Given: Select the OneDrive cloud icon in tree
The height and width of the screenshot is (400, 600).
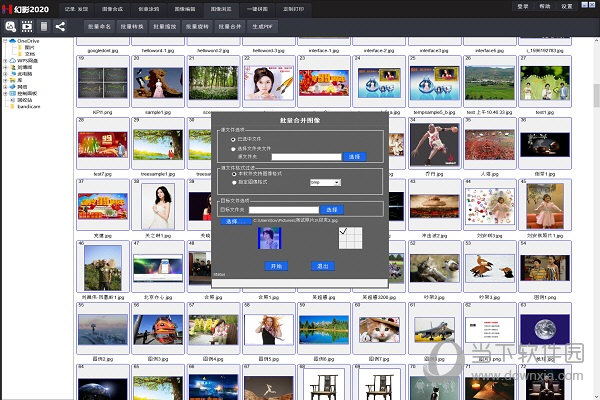Looking at the screenshot, I should [13, 41].
